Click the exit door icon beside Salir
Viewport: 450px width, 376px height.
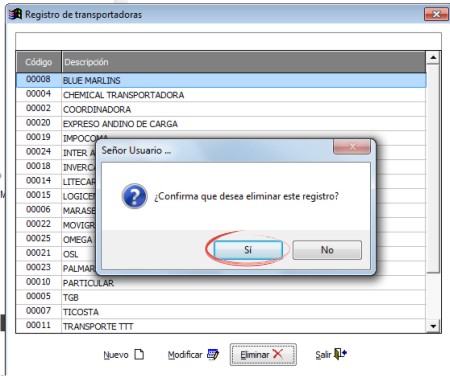click(x=340, y=354)
